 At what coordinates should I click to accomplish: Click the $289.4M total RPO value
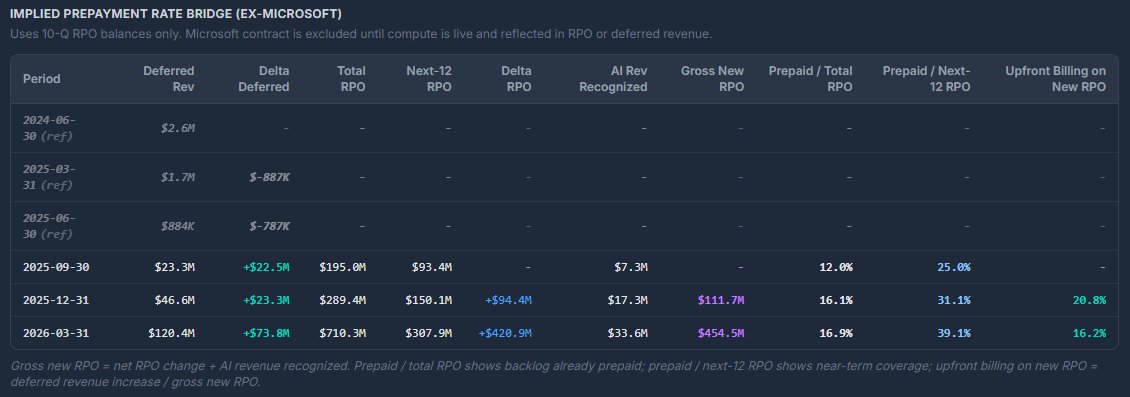(342, 300)
